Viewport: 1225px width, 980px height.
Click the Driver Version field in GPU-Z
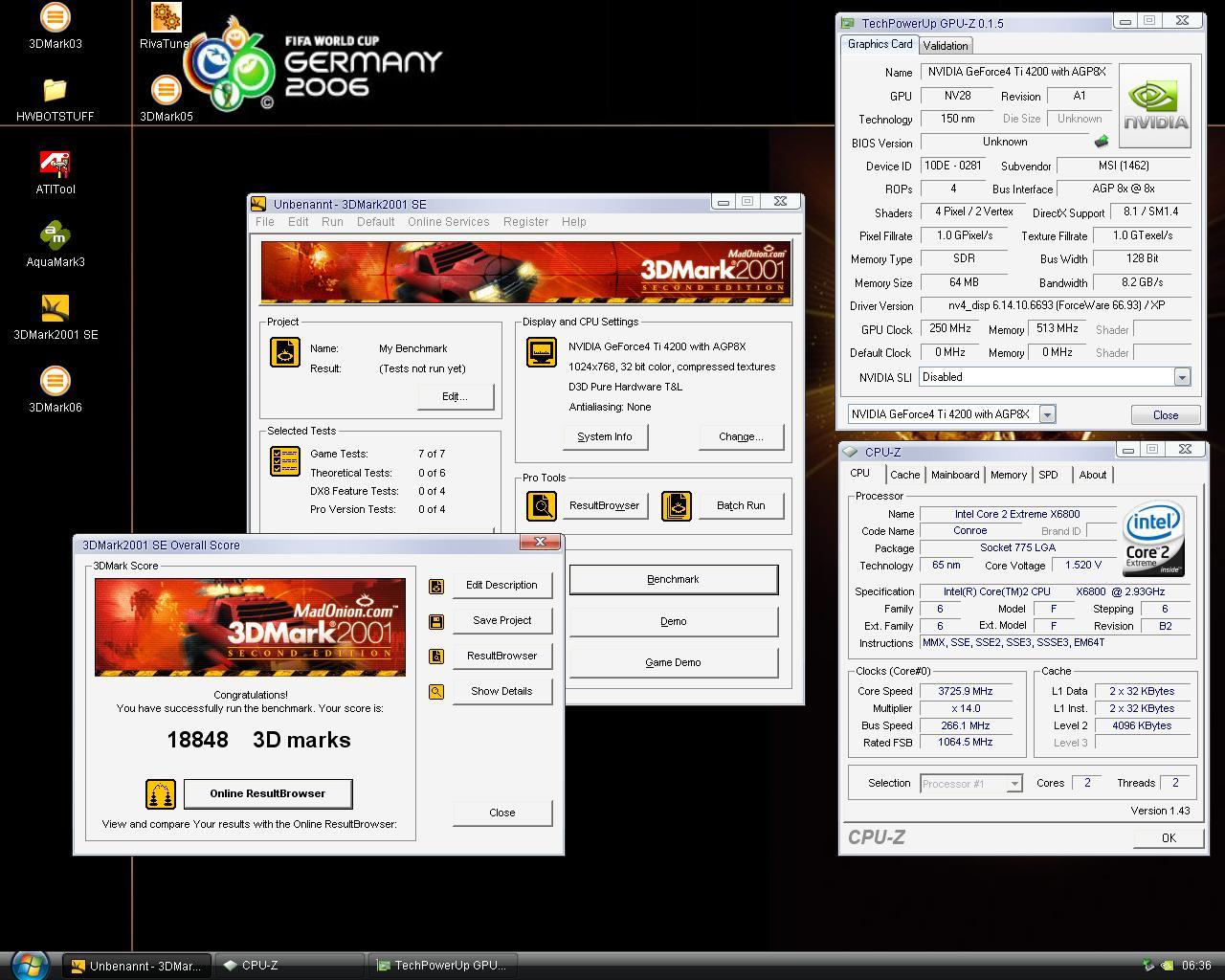coord(1055,306)
